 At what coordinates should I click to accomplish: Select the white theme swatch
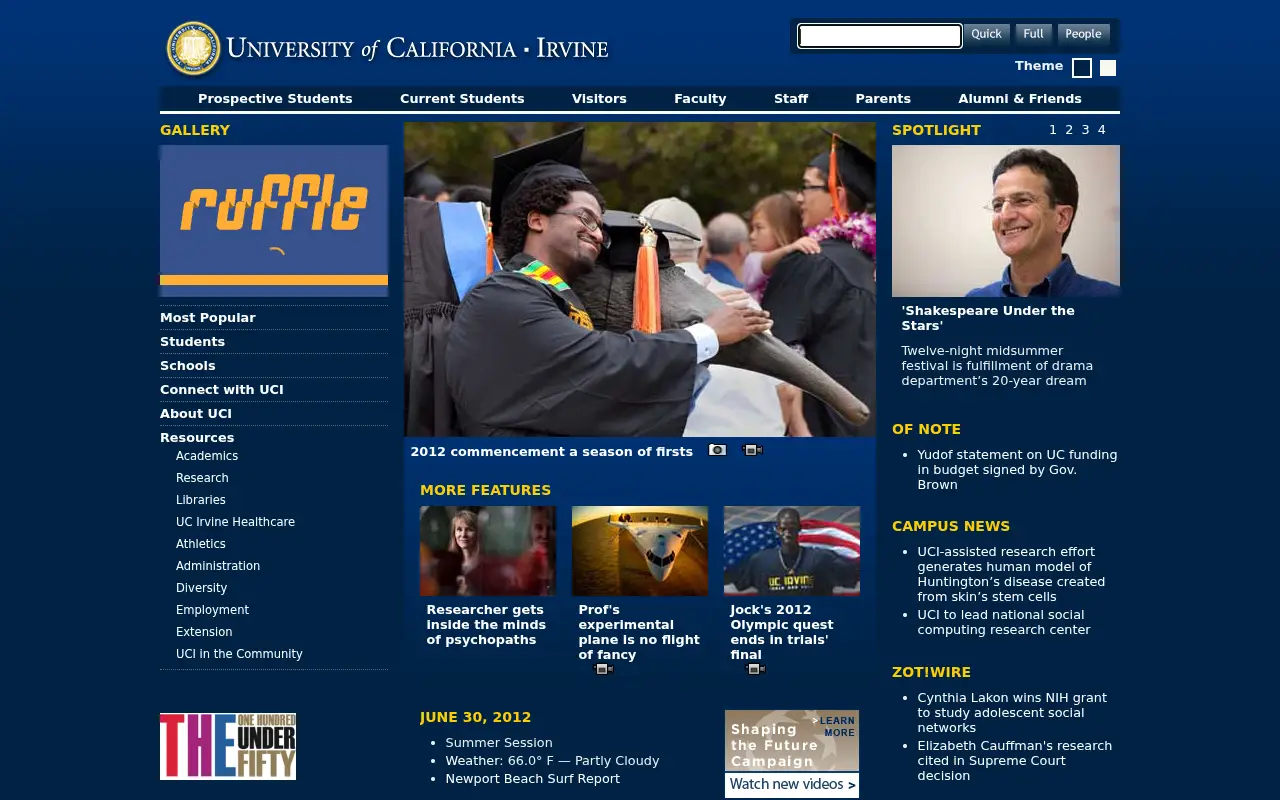tap(1108, 68)
